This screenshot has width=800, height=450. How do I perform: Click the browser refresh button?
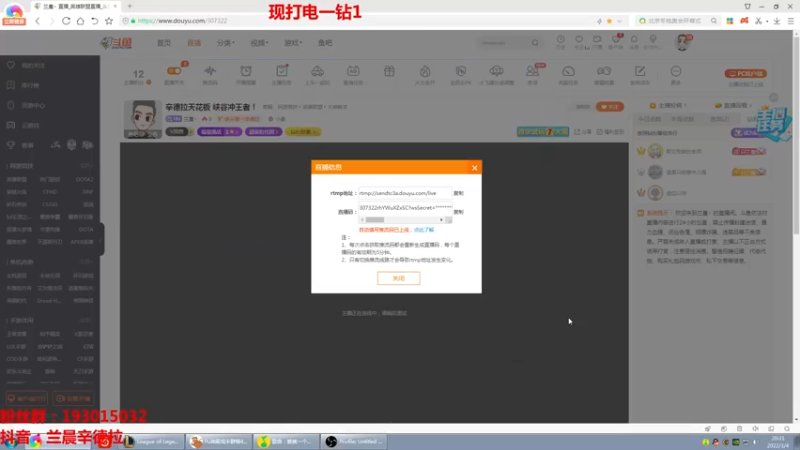tap(66, 21)
